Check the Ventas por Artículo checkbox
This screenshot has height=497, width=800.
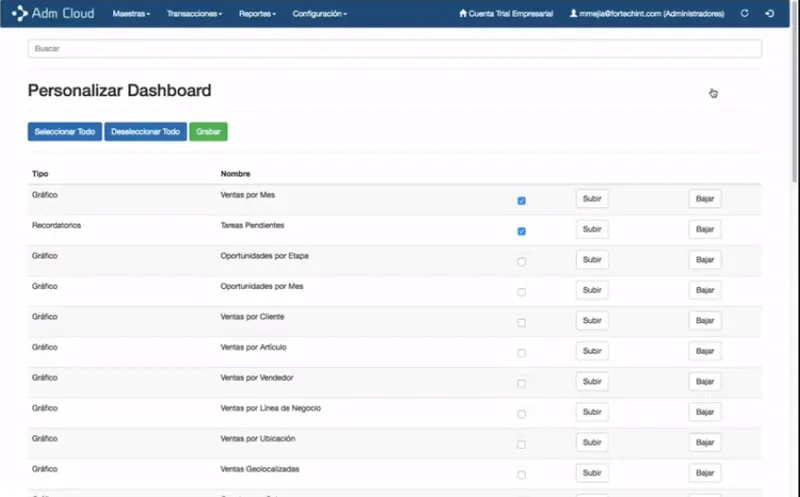click(x=521, y=353)
